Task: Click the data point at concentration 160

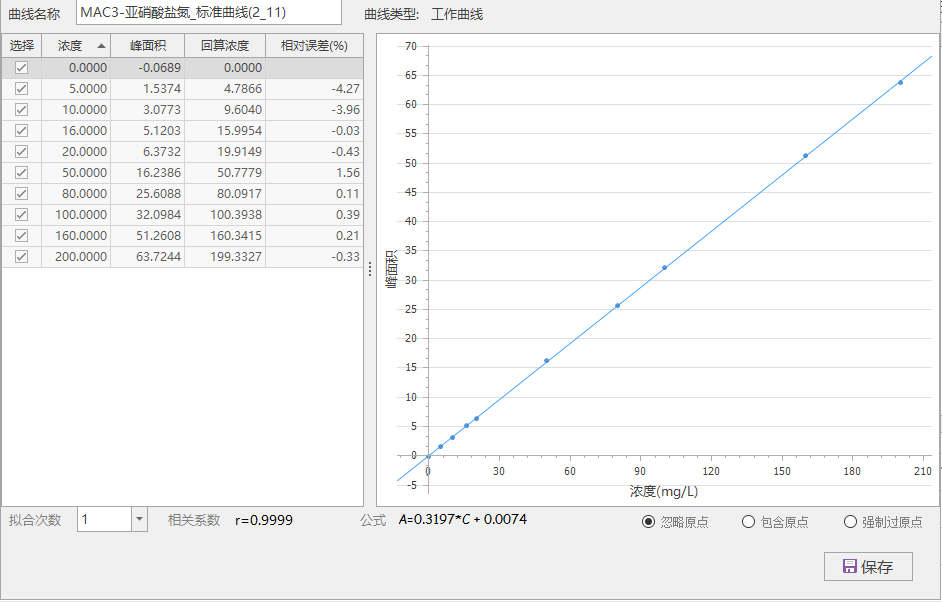Action: [805, 156]
